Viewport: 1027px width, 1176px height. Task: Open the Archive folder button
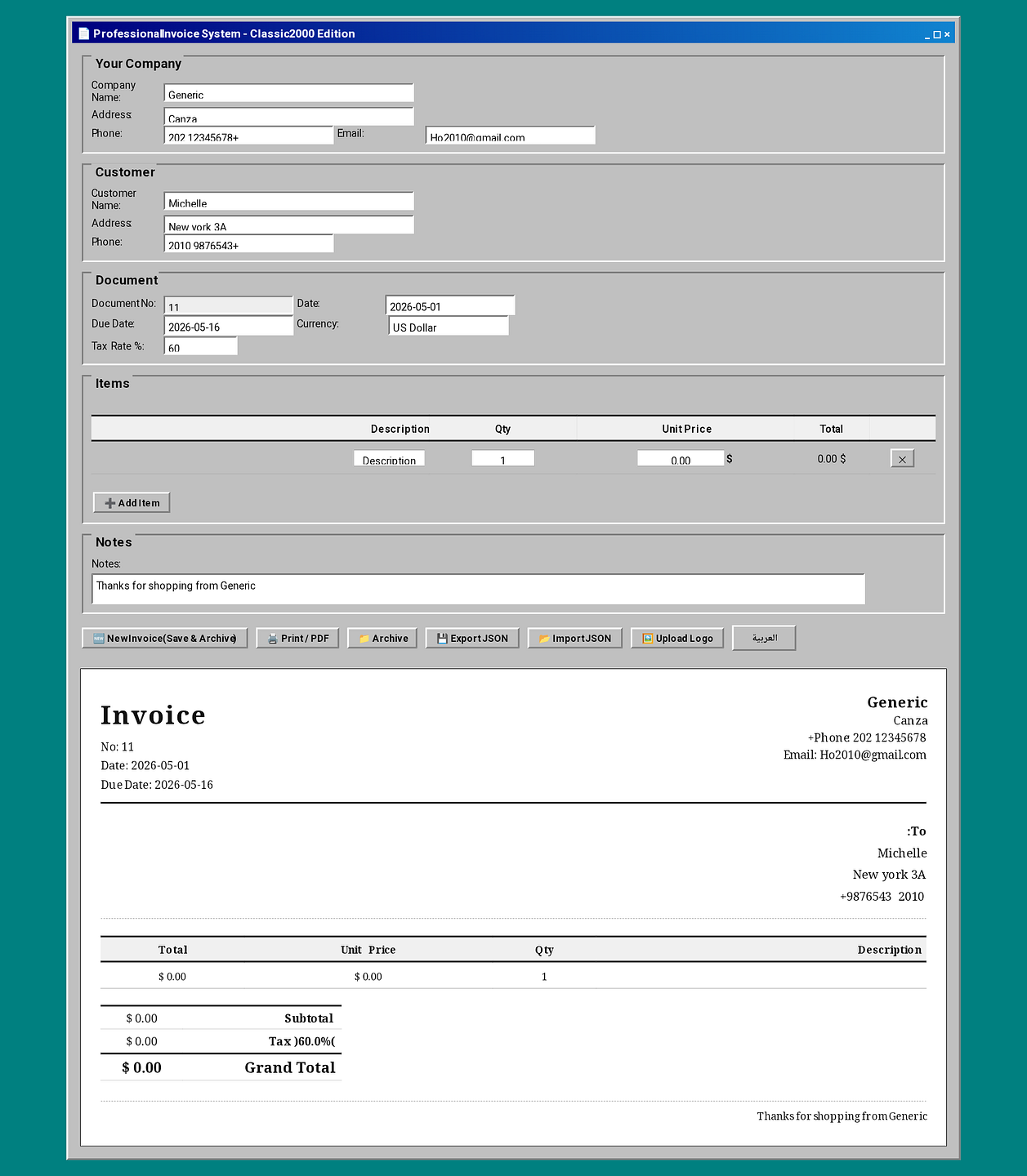tap(382, 639)
